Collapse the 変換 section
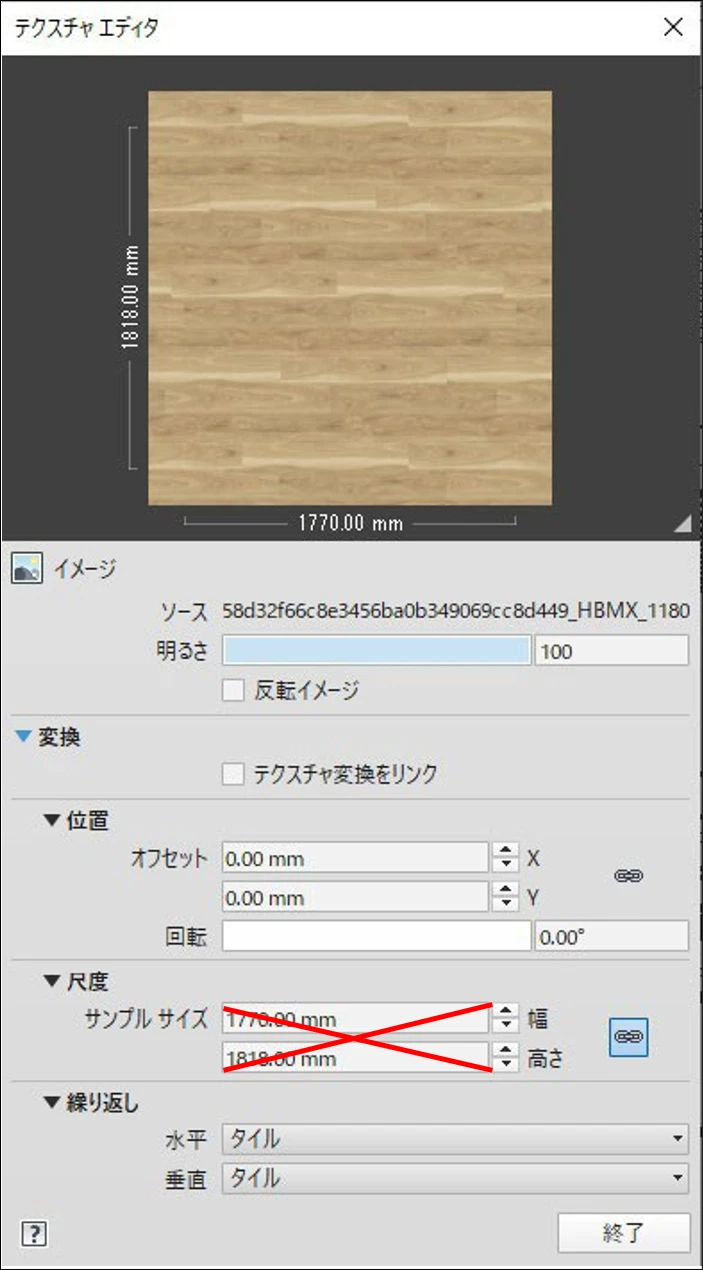Viewport: 703px width, 1270px height. pos(24,738)
